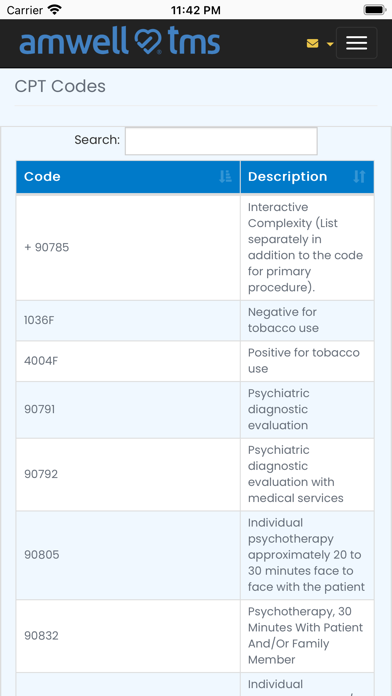The image size is (392, 696).
Task: Select the + 90785 code row
Action: (195, 247)
